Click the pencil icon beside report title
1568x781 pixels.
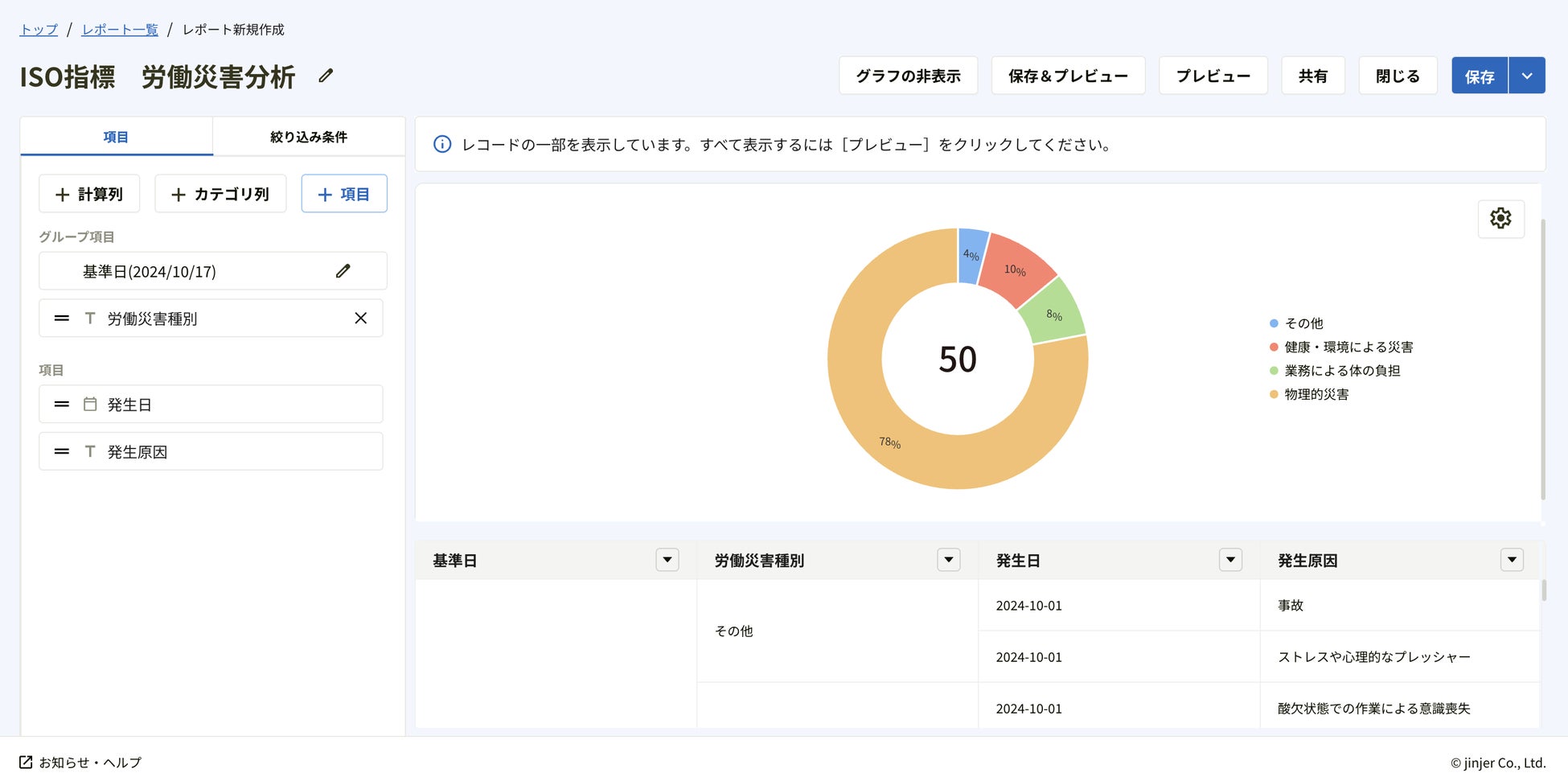[x=326, y=76]
